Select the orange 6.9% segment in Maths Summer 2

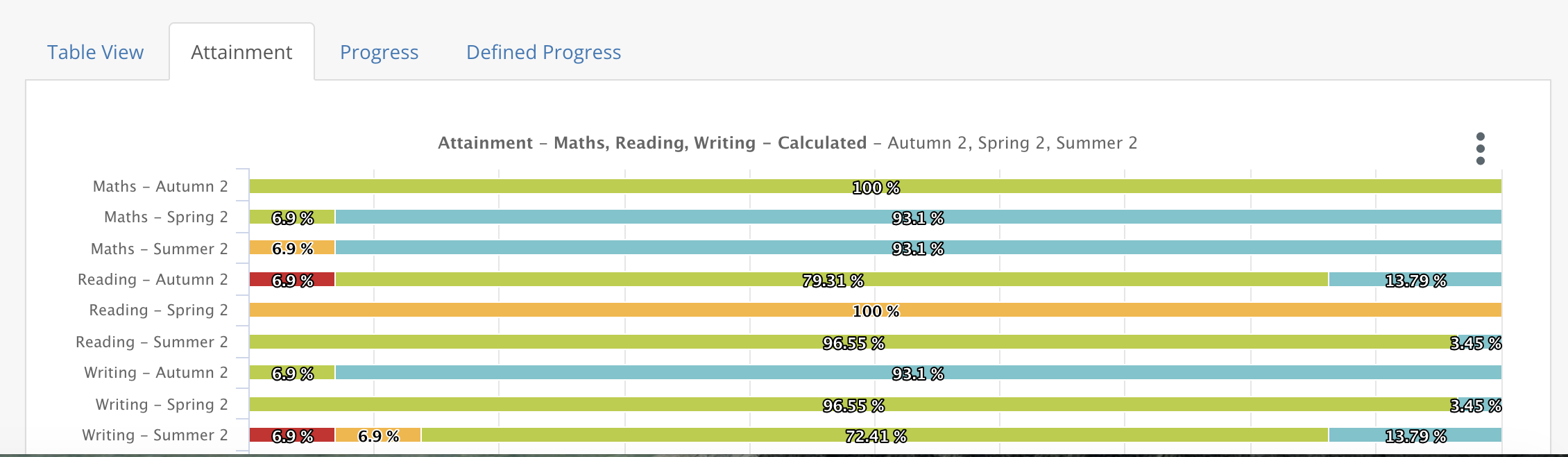pyautogui.click(x=292, y=247)
